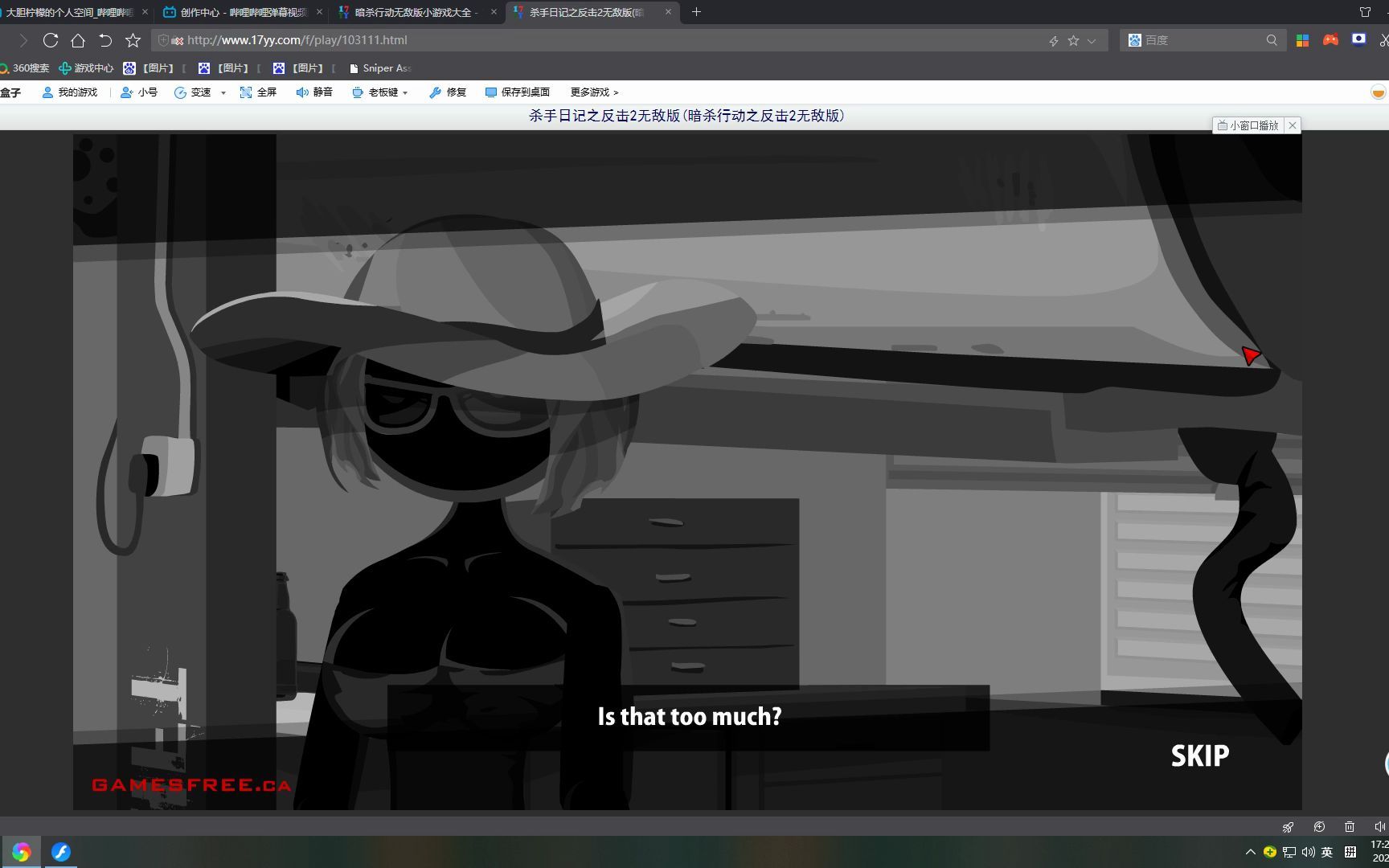
Task: Open the network tray icon
Action: [x=1289, y=852]
